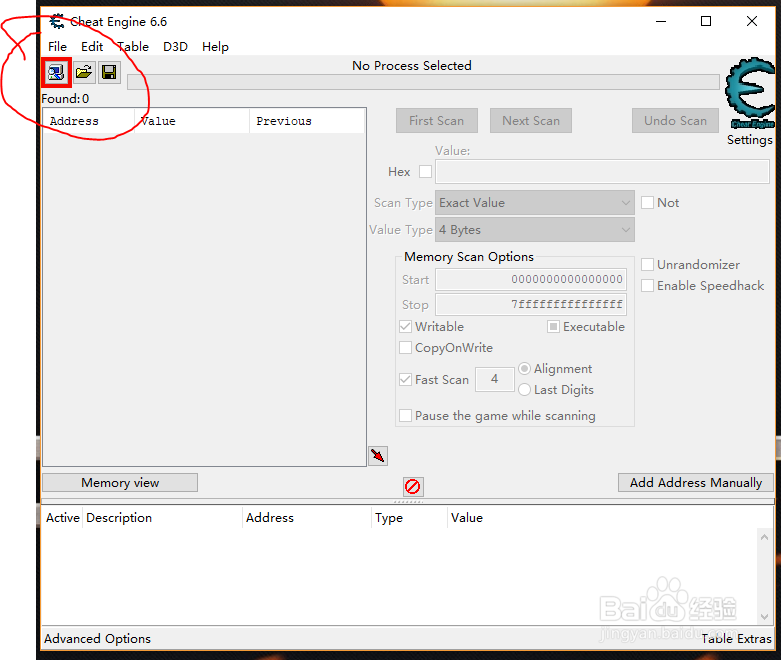Click address table scrollbar up arrow

764,537
